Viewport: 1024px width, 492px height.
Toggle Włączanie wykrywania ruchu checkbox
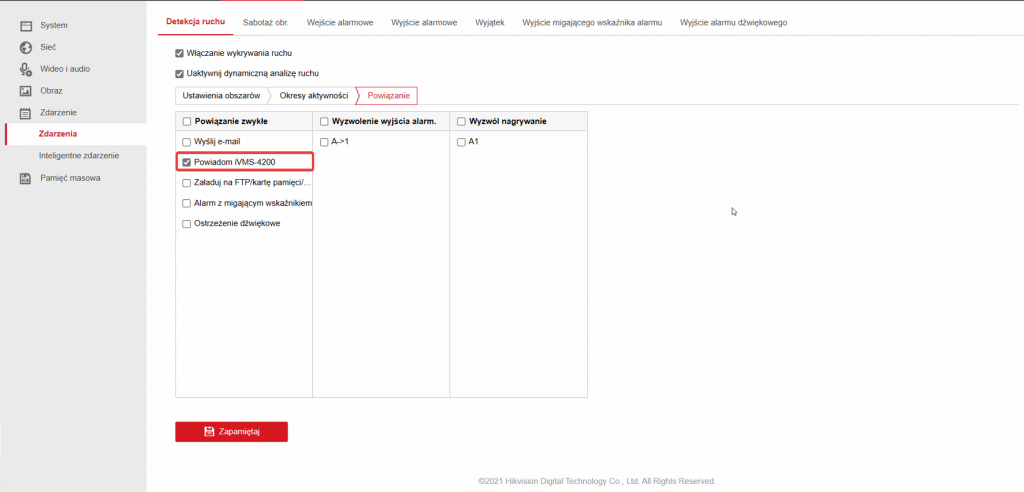click(x=179, y=53)
